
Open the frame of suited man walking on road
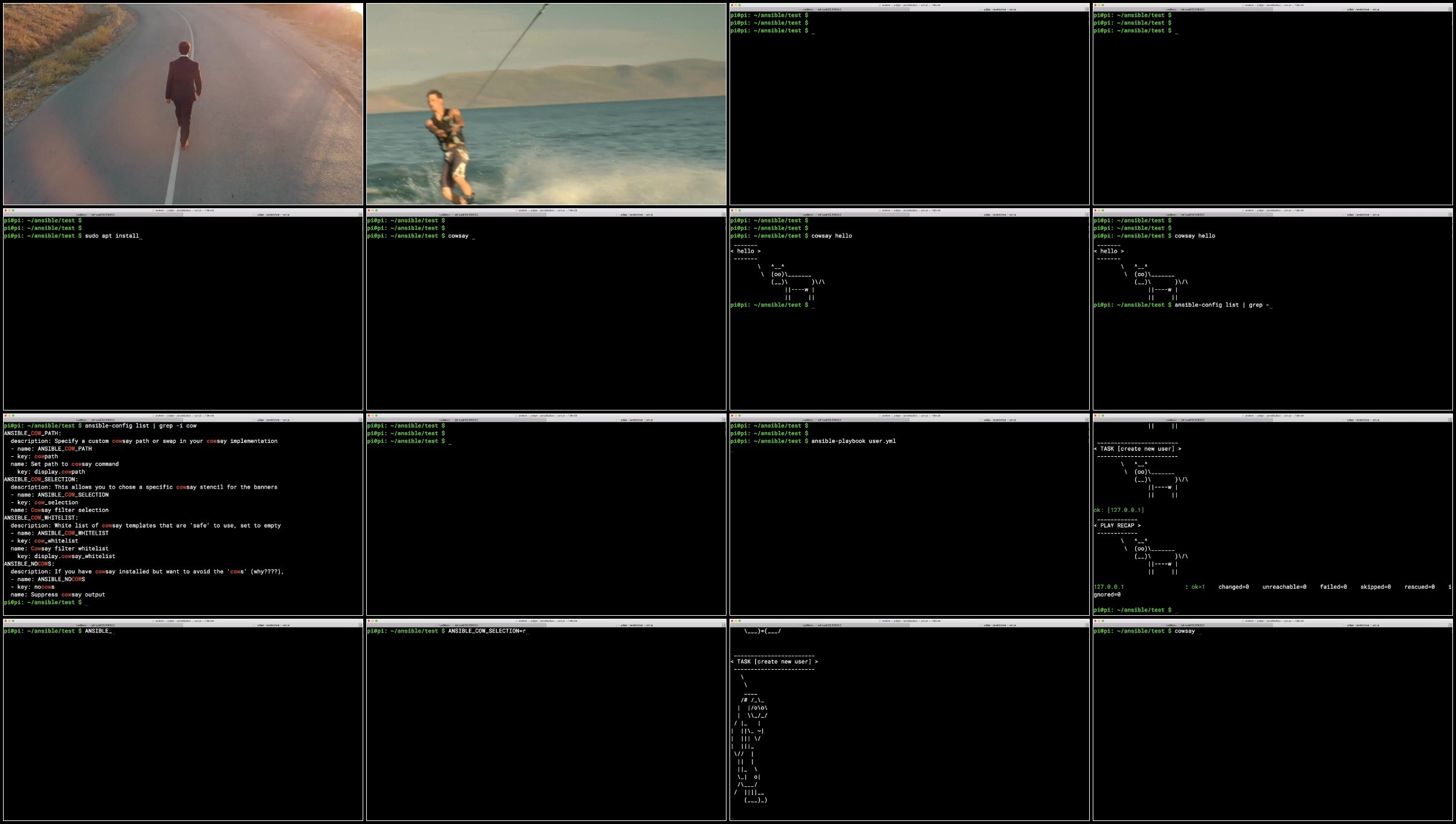pos(183,104)
